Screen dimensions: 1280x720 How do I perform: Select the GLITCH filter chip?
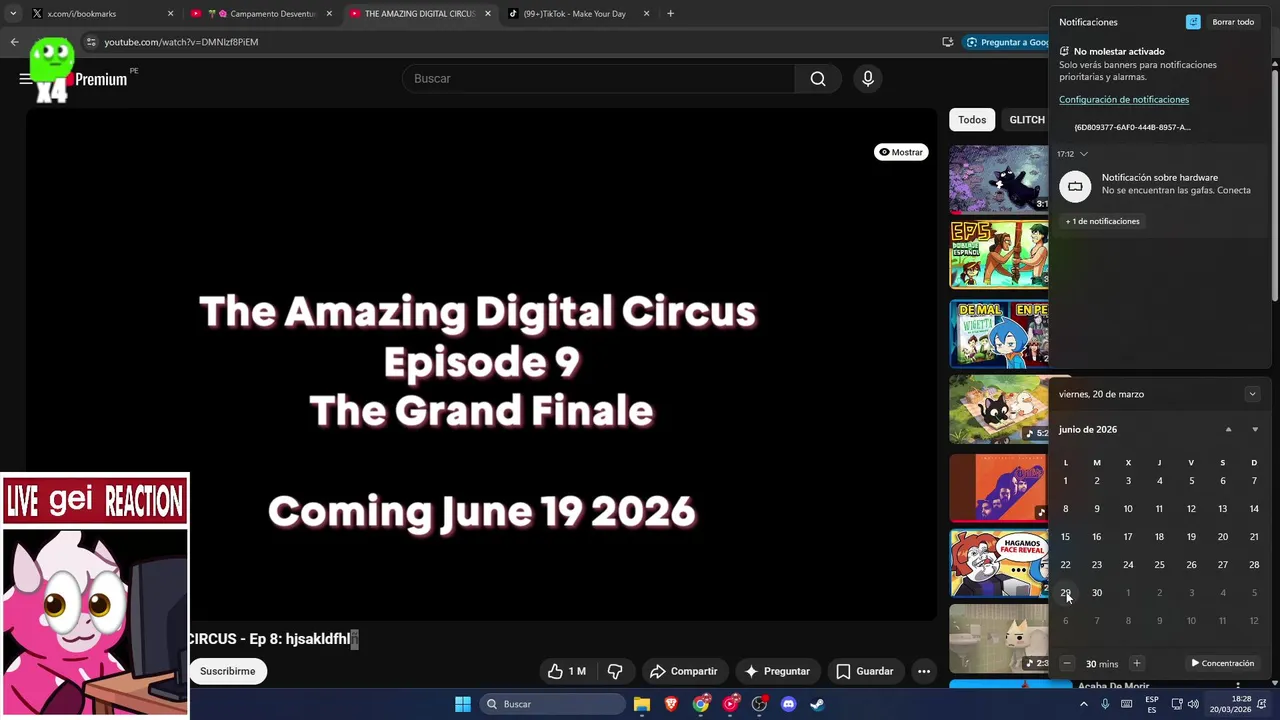[x=1027, y=120]
